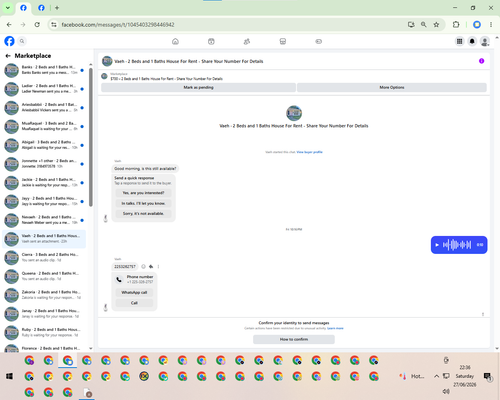Open Chrome three-dot menu
Viewport: 500px width, 400px height.
point(491,25)
